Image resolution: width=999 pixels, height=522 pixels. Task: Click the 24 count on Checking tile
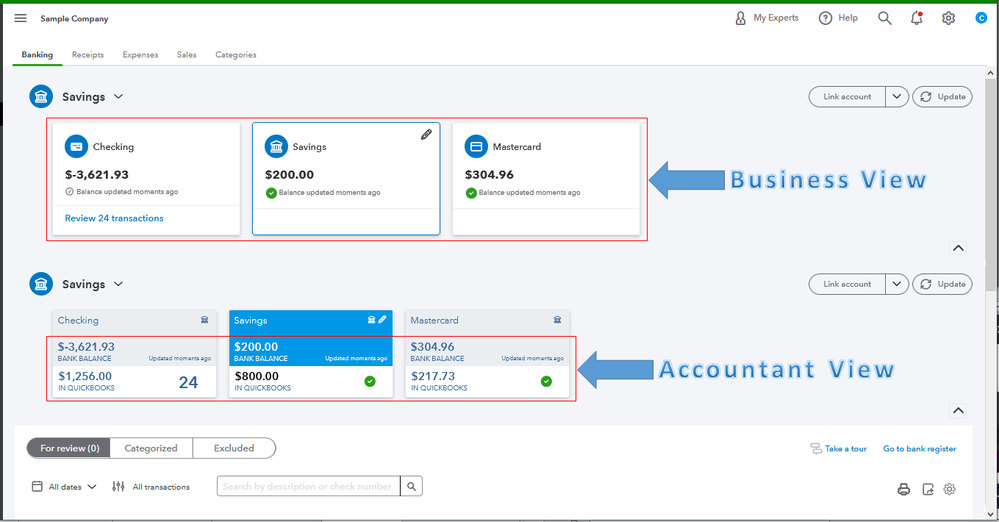click(188, 382)
